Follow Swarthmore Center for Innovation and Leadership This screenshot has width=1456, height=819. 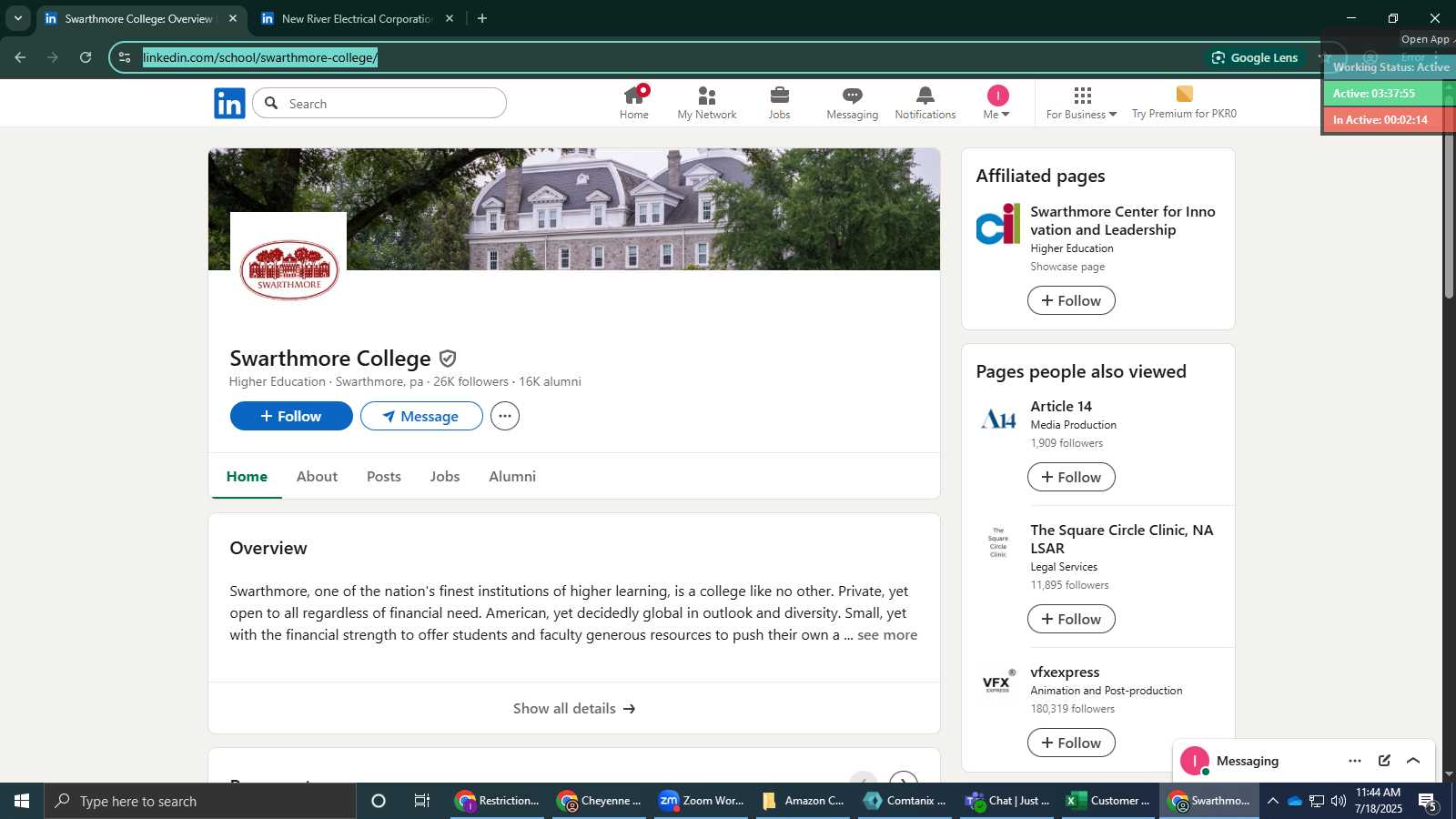(1071, 300)
